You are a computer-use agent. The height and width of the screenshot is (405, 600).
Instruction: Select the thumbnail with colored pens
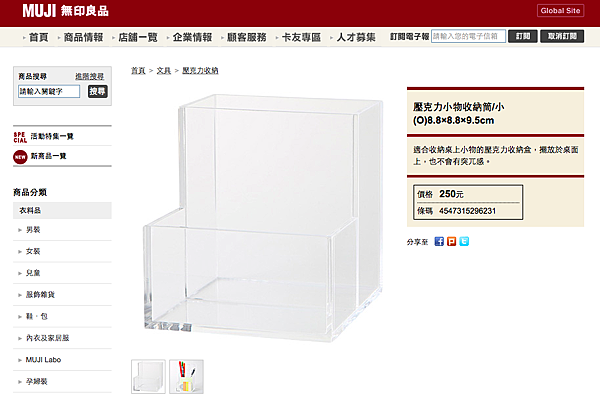click(186, 376)
